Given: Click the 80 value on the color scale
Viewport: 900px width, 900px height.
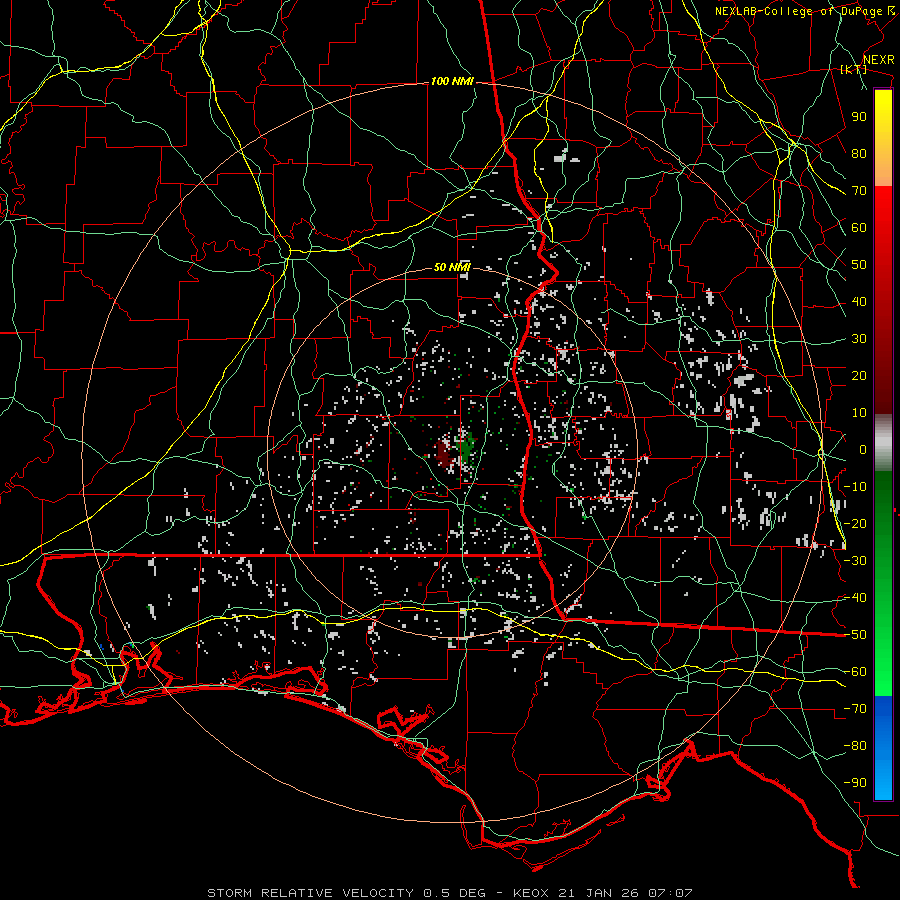Looking at the screenshot, I should click(x=859, y=154).
